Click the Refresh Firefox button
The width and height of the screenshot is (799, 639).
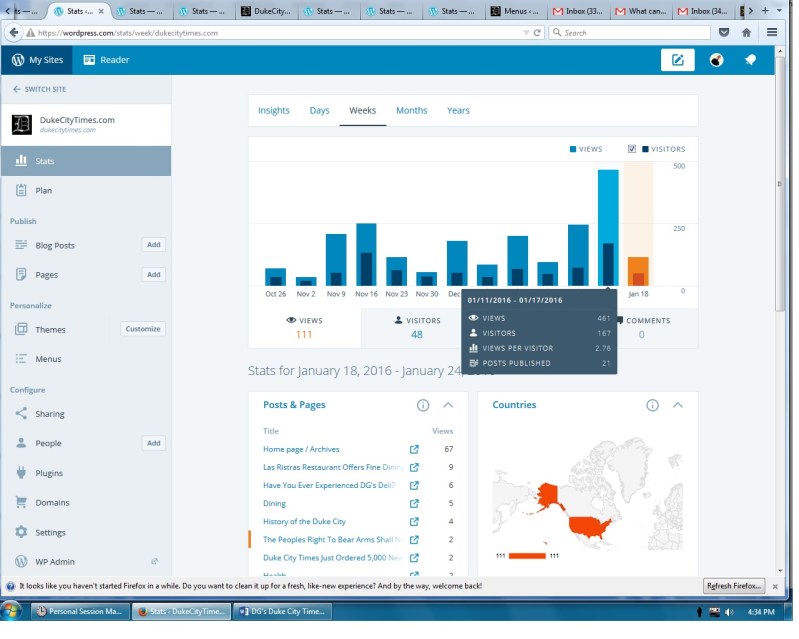pos(734,586)
